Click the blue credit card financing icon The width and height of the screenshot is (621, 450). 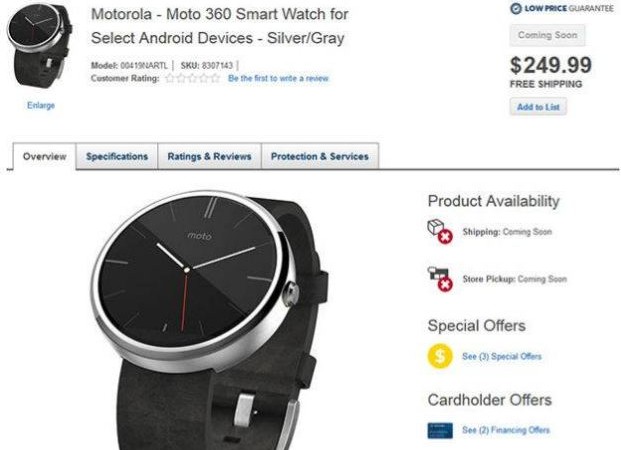pos(440,431)
